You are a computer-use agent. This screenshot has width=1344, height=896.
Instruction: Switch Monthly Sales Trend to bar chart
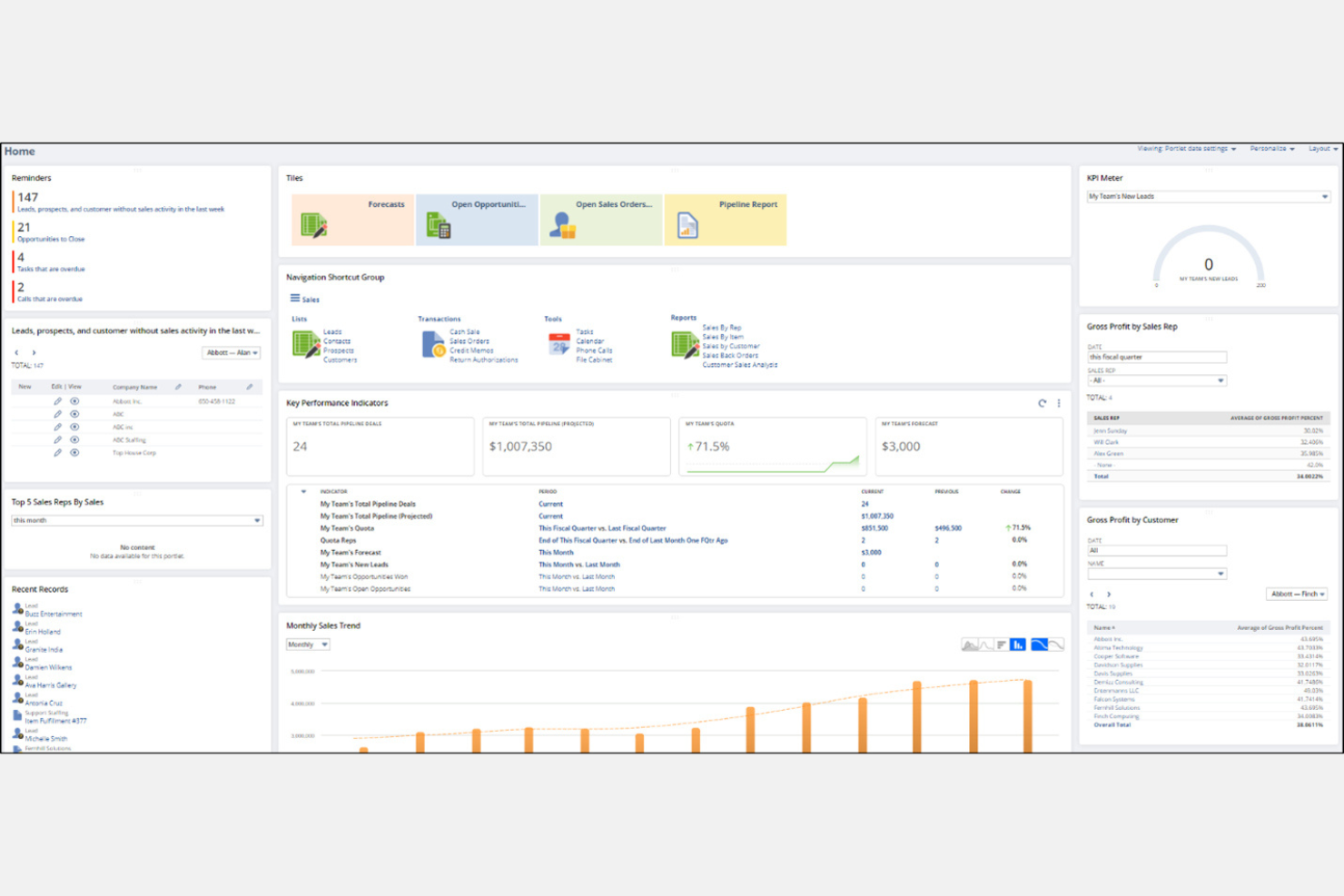1018,645
